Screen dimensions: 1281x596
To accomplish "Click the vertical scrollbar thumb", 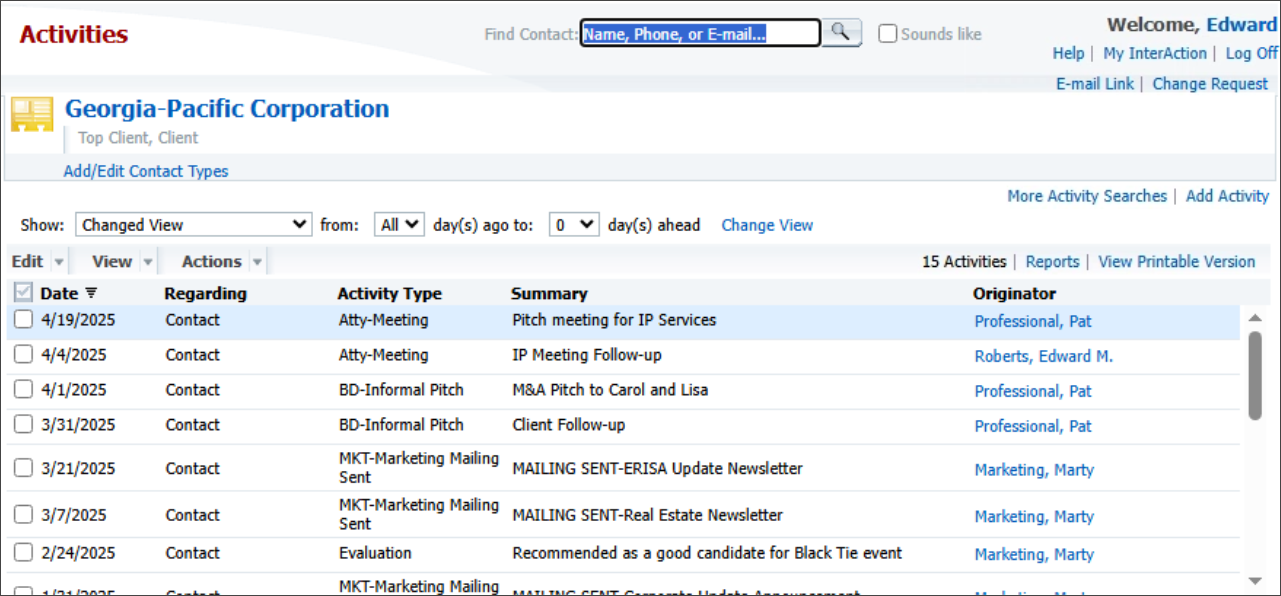I will (x=1255, y=375).
